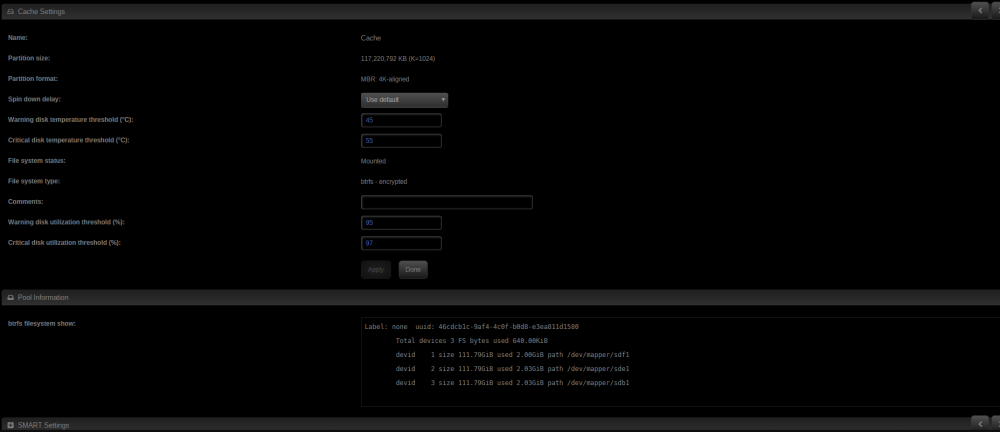The image size is (1000, 432).
Task: Click the drive icon beside Pool Information
Action: point(10,297)
